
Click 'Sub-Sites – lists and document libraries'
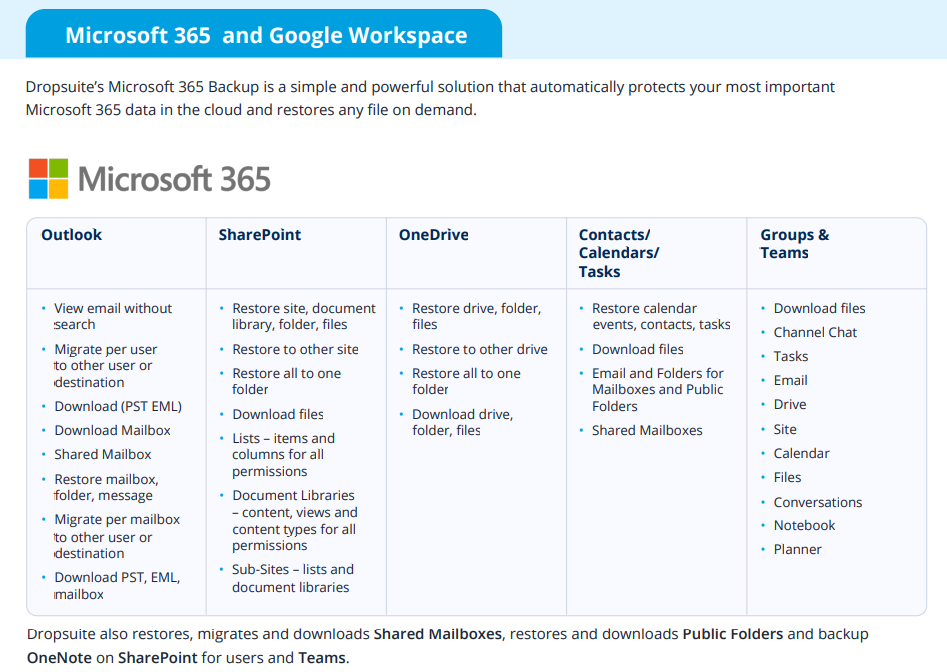click(x=293, y=578)
